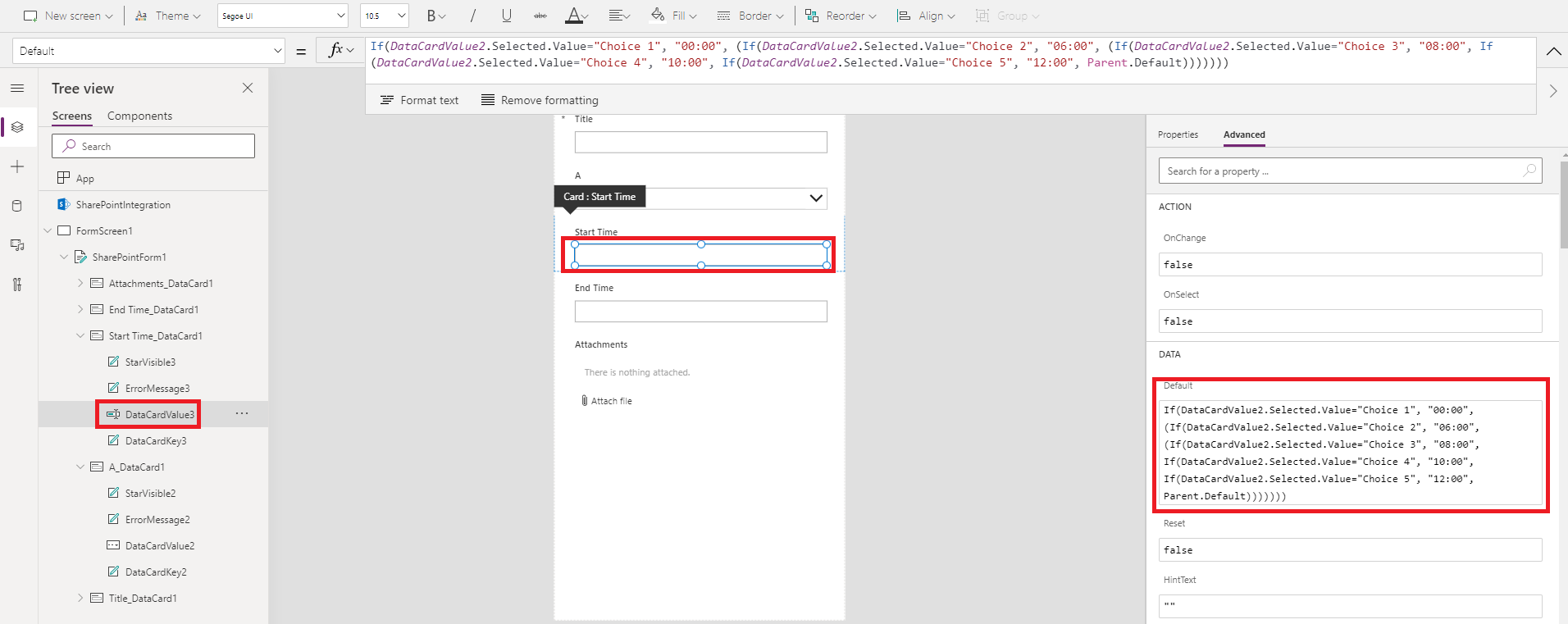Click the Insert plus icon
Screen dimensions: 1568x624
17,166
